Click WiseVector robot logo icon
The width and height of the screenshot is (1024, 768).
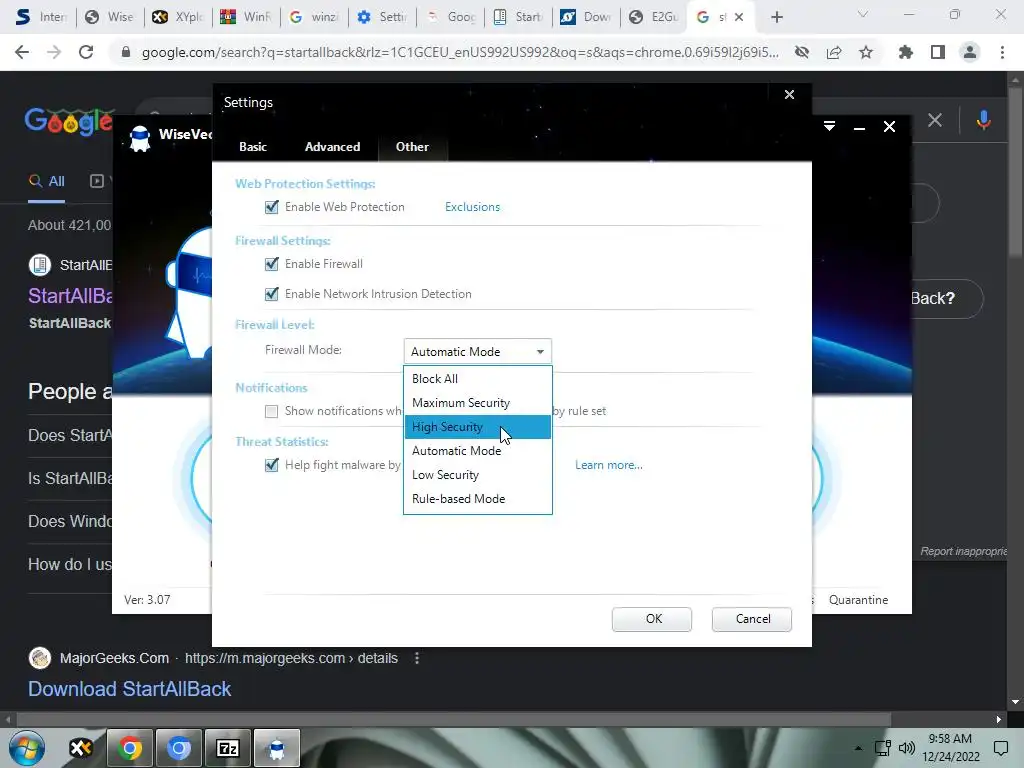140,138
